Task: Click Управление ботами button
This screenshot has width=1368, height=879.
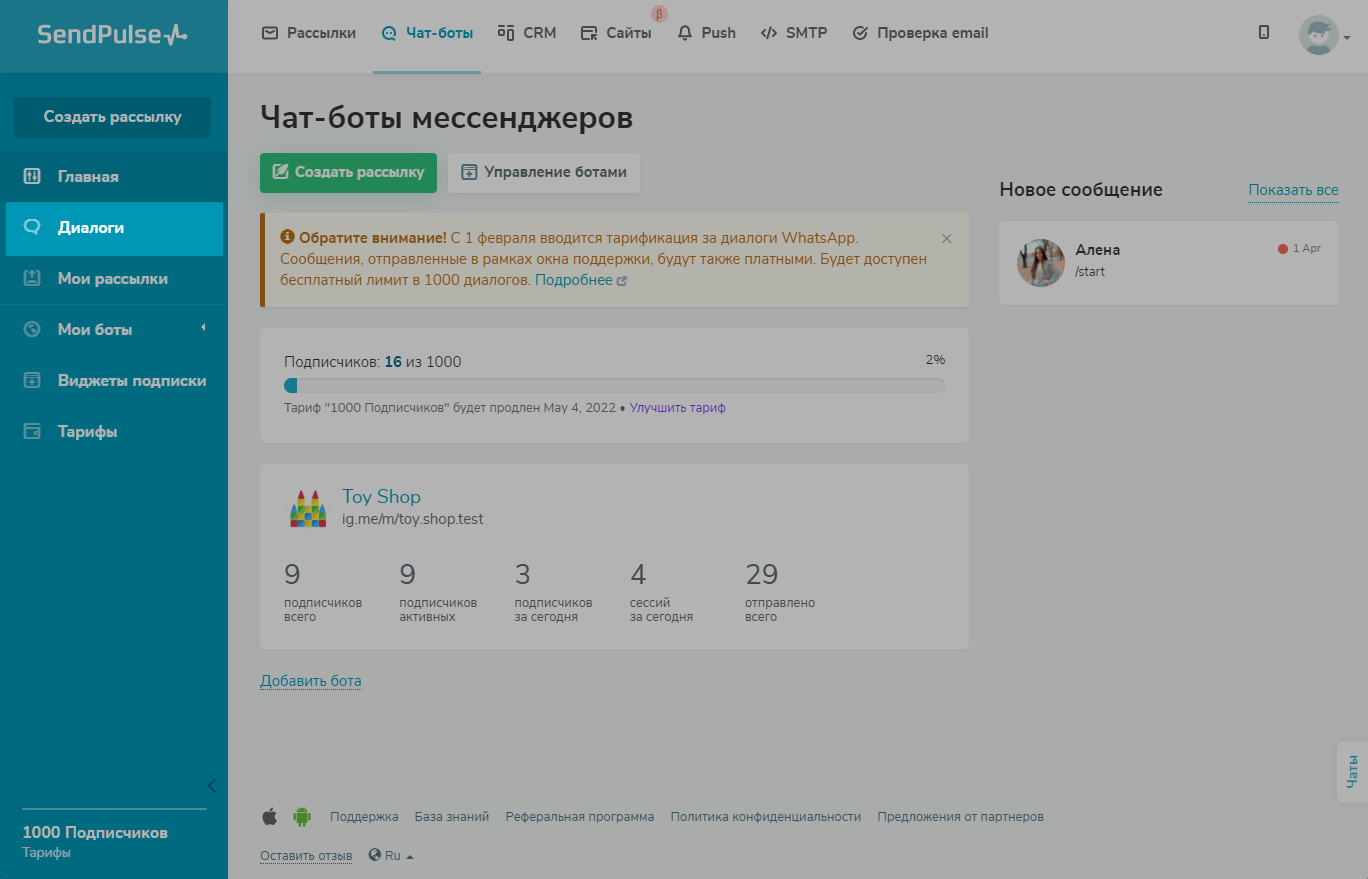Action: 544,172
